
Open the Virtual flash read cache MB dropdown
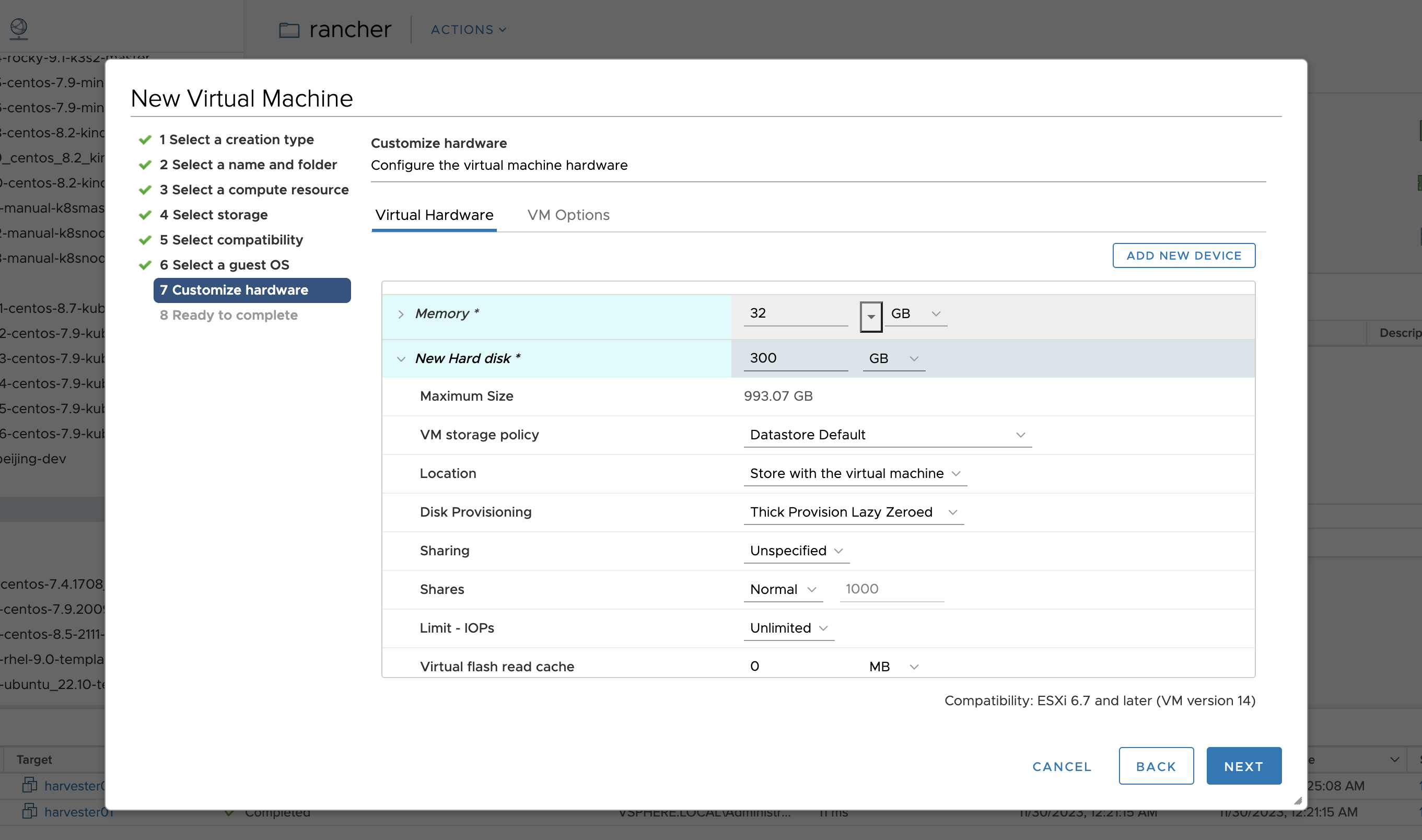(x=893, y=666)
